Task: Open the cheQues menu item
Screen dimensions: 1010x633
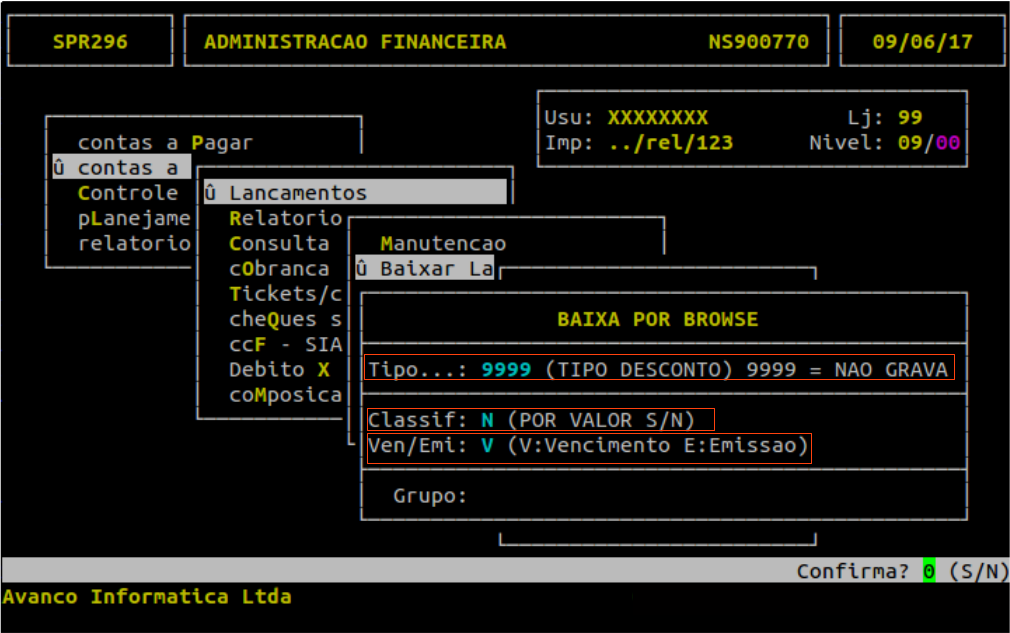Action: (x=285, y=319)
